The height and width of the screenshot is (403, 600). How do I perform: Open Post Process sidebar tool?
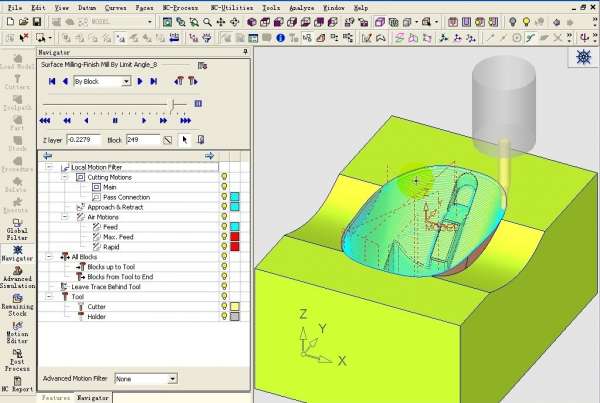click(x=17, y=360)
